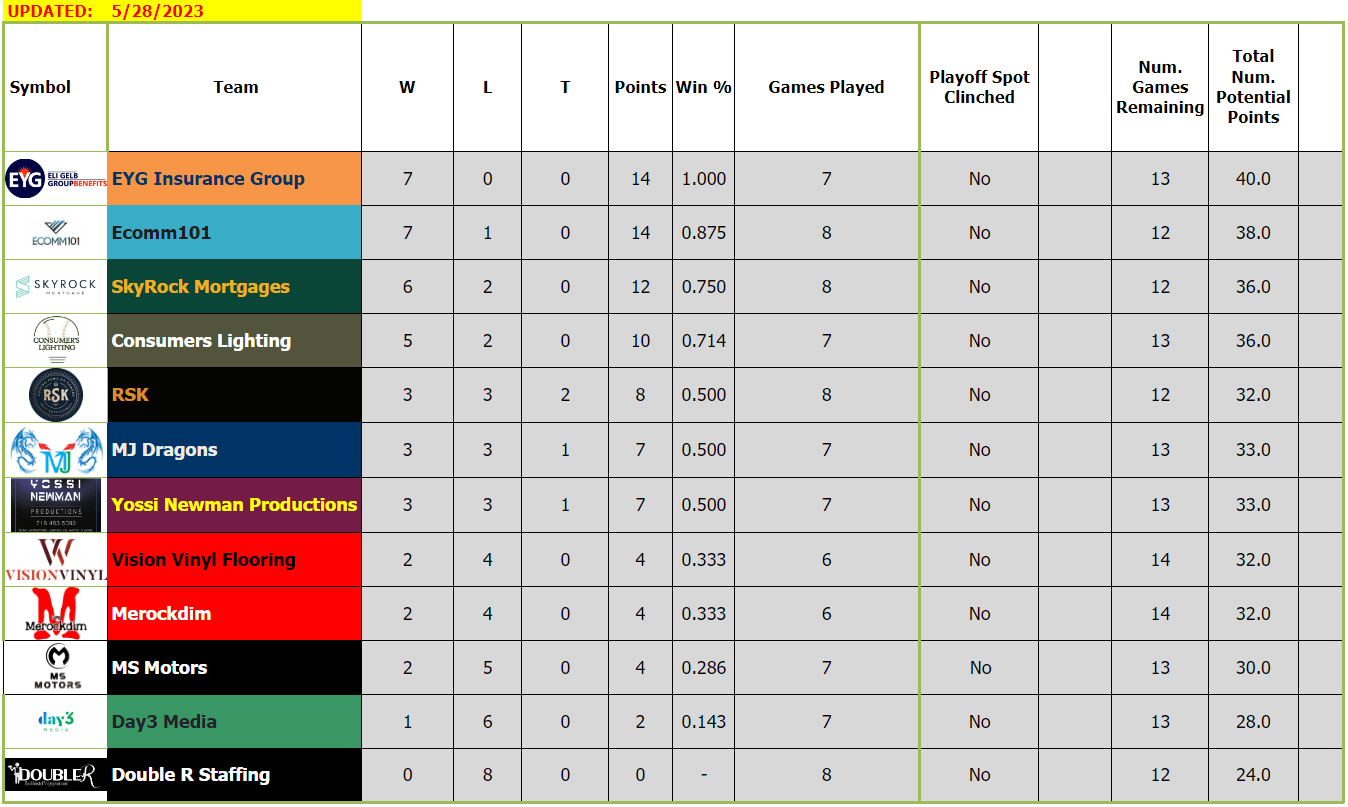
Task: Click the Merockdim logo
Action: click(56, 614)
